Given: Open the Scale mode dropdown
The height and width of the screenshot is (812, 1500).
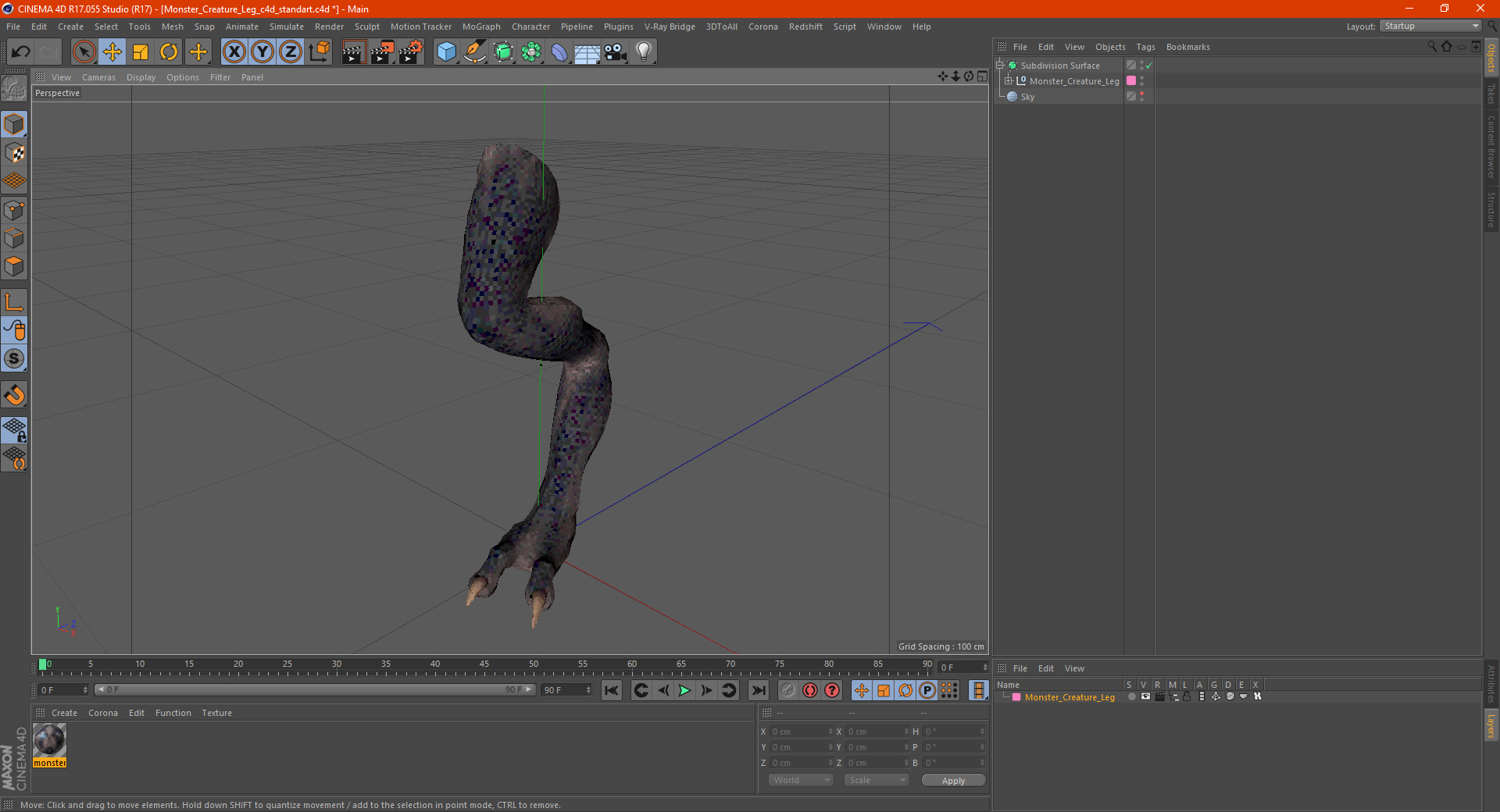Looking at the screenshot, I should [x=877, y=780].
